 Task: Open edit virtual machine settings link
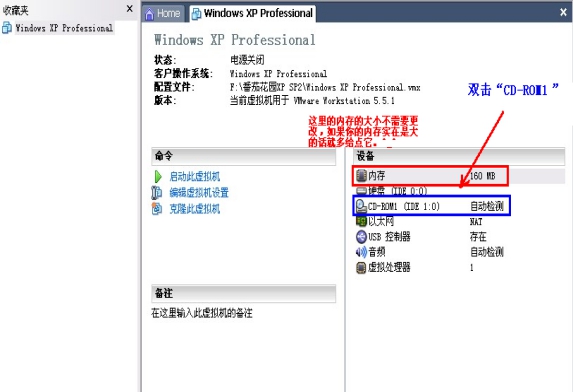pos(199,193)
